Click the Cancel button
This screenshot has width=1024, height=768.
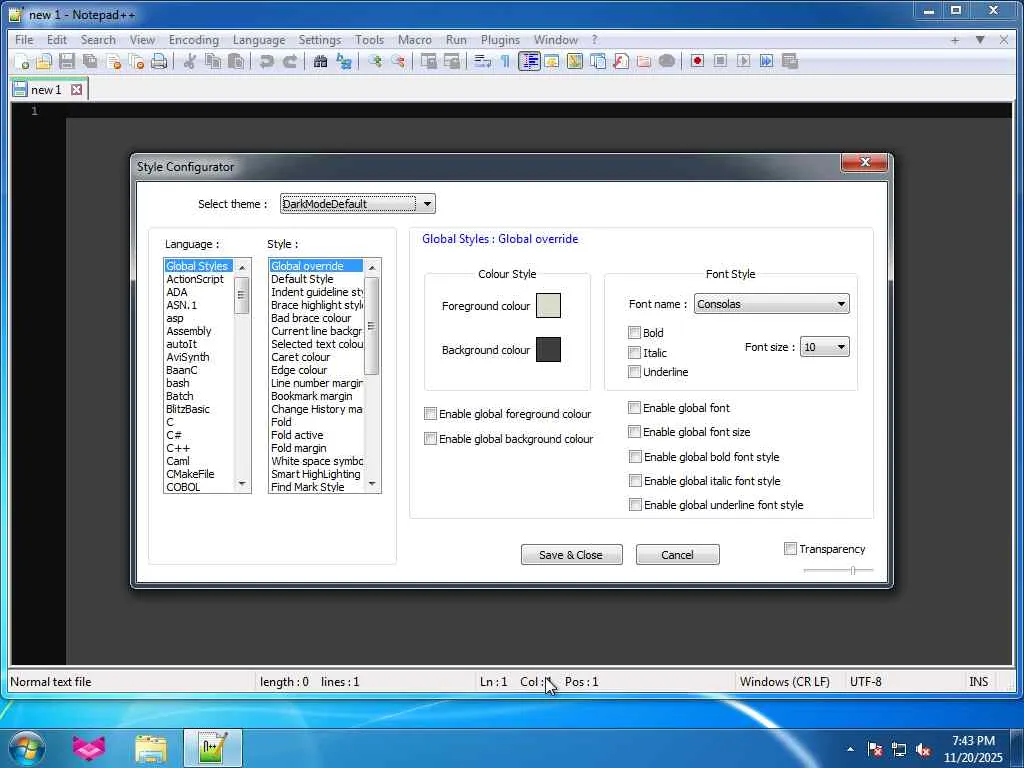click(x=677, y=554)
